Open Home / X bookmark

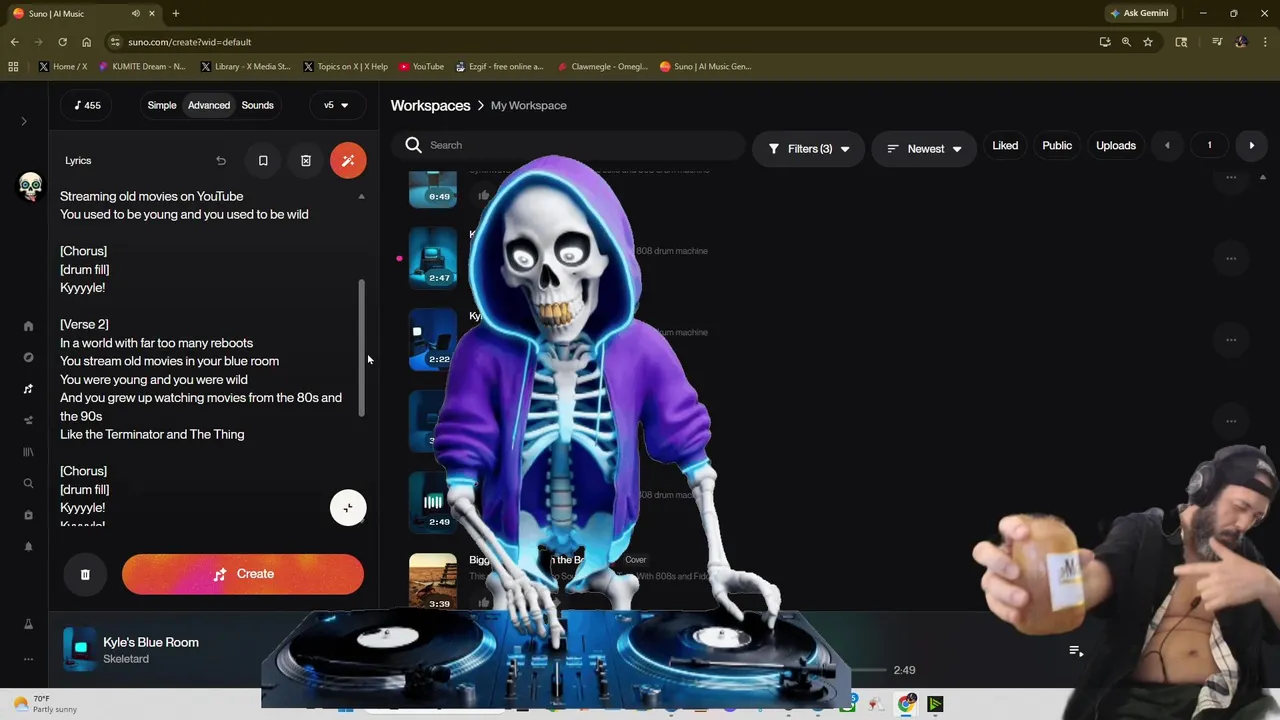[x=63, y=67]
